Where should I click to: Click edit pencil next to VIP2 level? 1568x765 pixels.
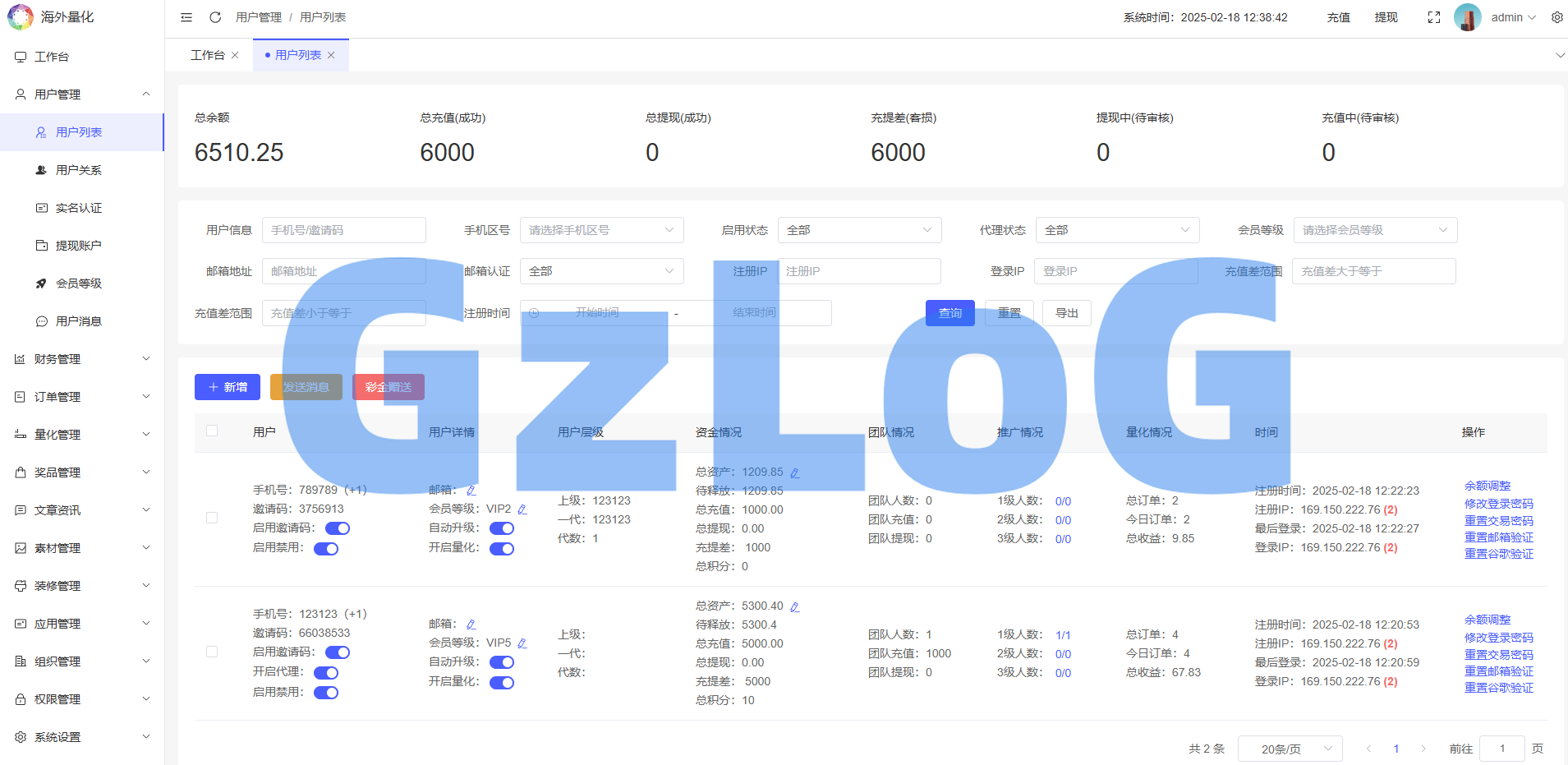click(x=522, y=509)
